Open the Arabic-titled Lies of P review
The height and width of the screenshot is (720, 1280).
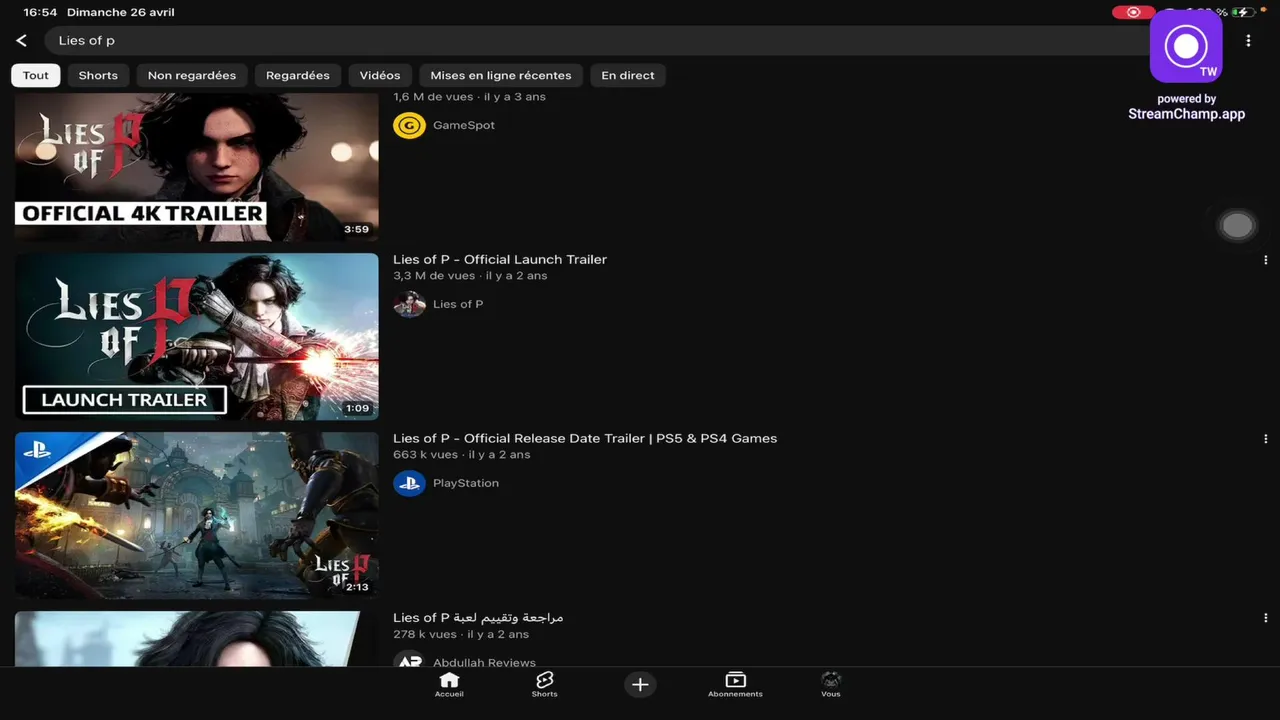click(x=478, y=617)
